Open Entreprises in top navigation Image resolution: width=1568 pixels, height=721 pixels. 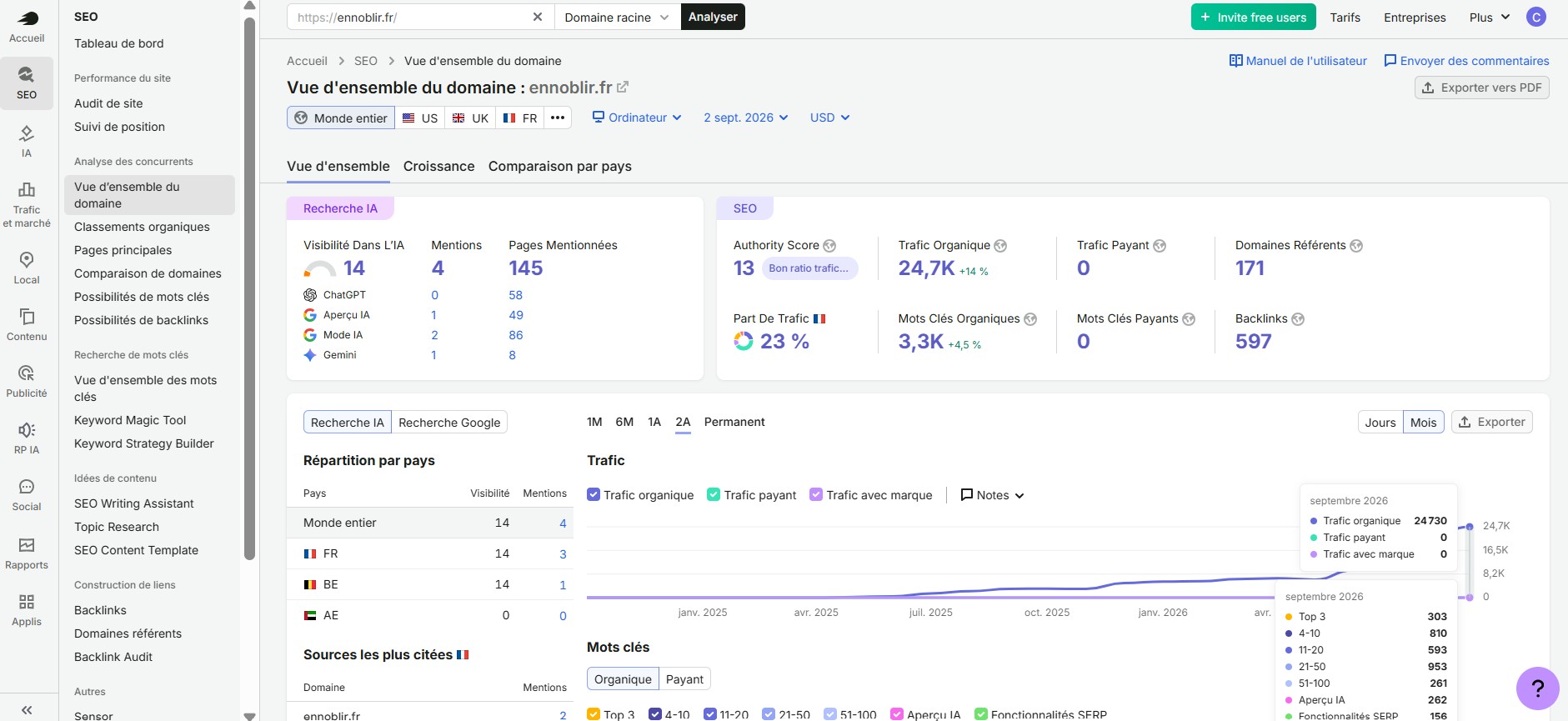1415,18
